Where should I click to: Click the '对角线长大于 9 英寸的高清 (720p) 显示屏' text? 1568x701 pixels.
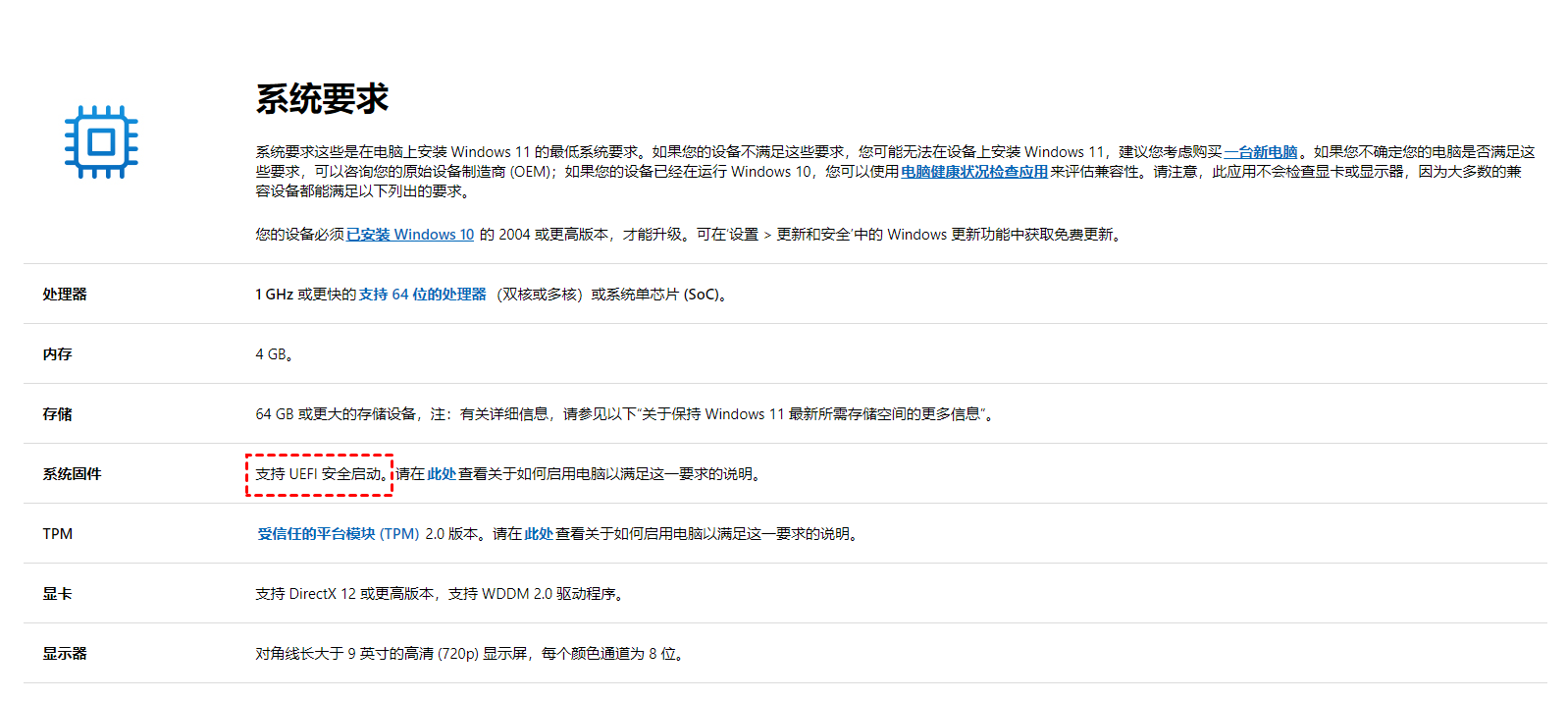392,654
